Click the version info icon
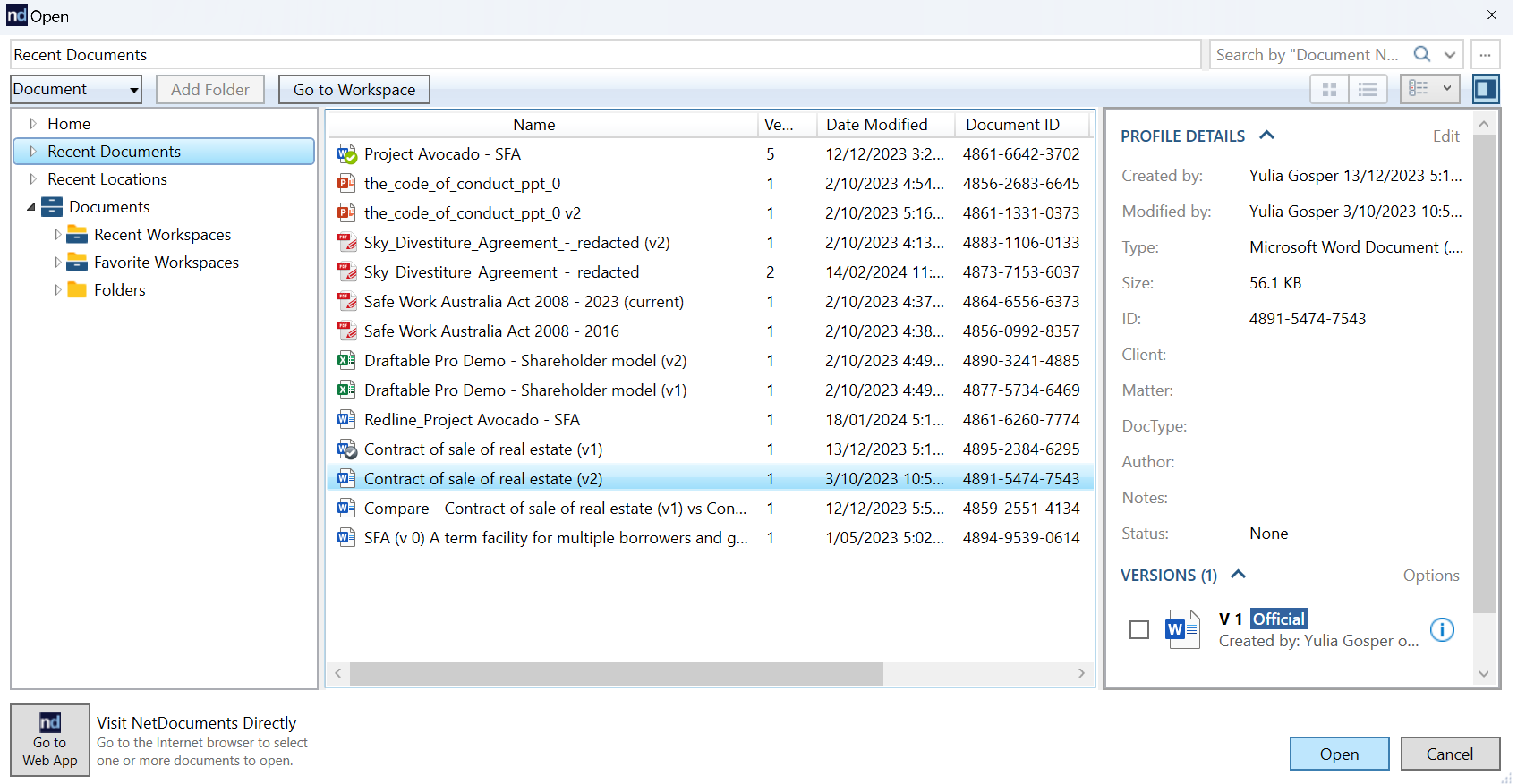1513x784 pixels. tap(1442, 630)
